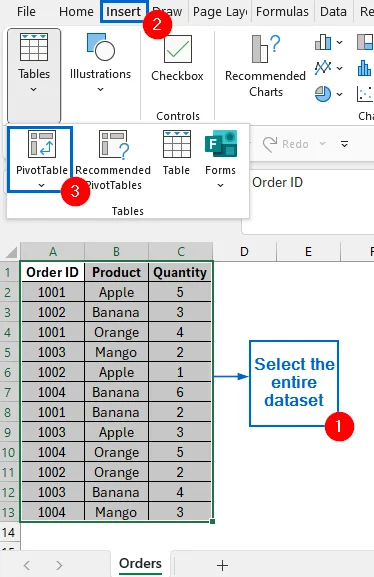This screenshot has height=577, width=374.
Task: Open the Formulas ribbon tab
Action: pos(282,11)
